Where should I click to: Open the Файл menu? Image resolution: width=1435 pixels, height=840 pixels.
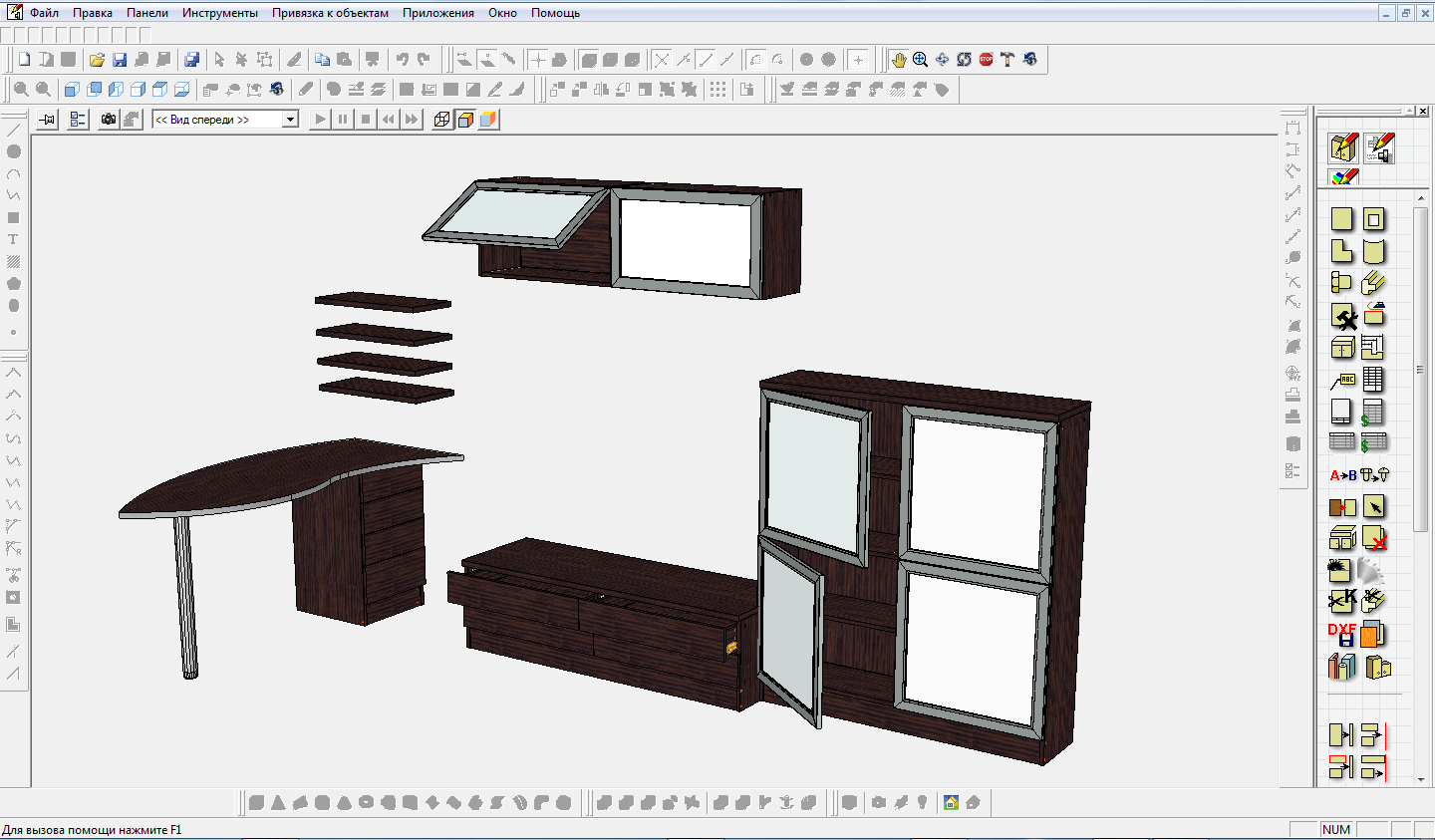(44, 13)
